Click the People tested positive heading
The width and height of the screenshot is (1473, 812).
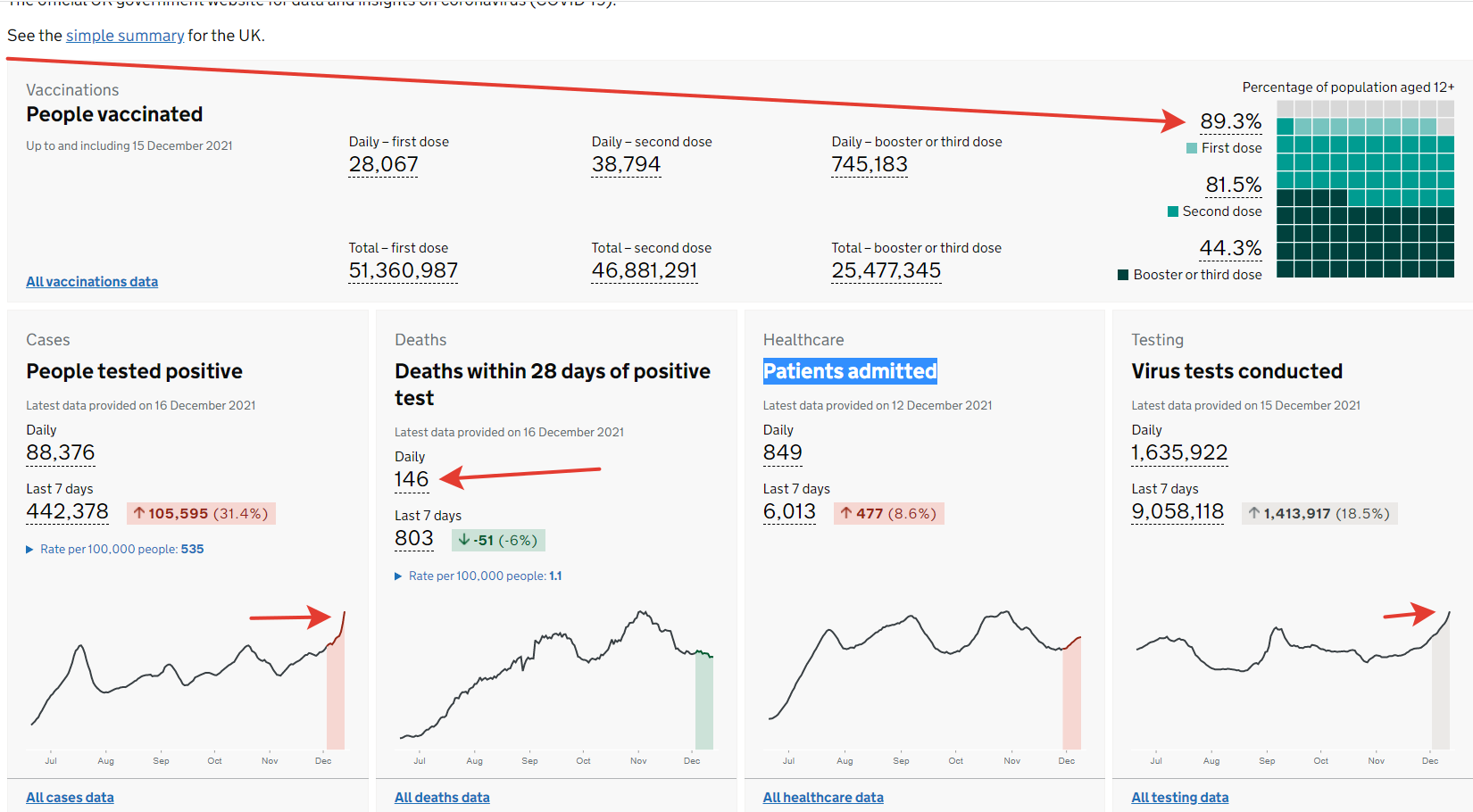(x=134, y=372)
